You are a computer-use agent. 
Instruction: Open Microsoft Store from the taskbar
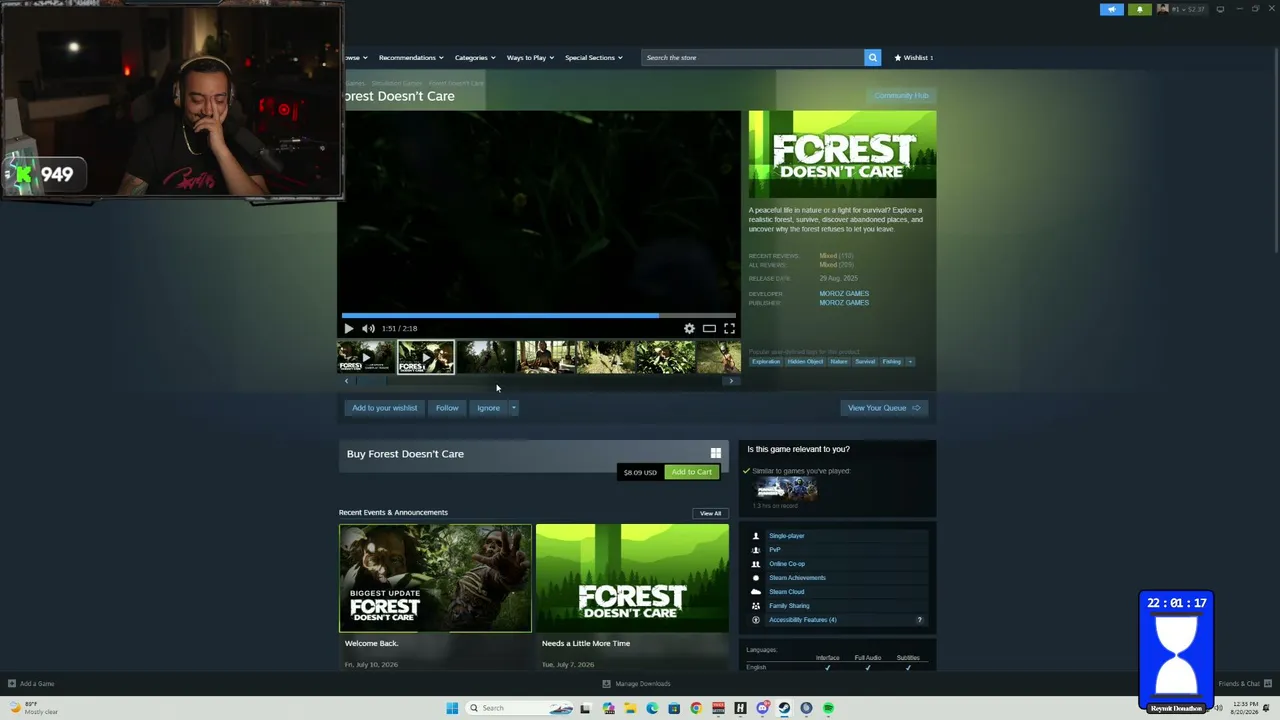(x=674, y=708)
